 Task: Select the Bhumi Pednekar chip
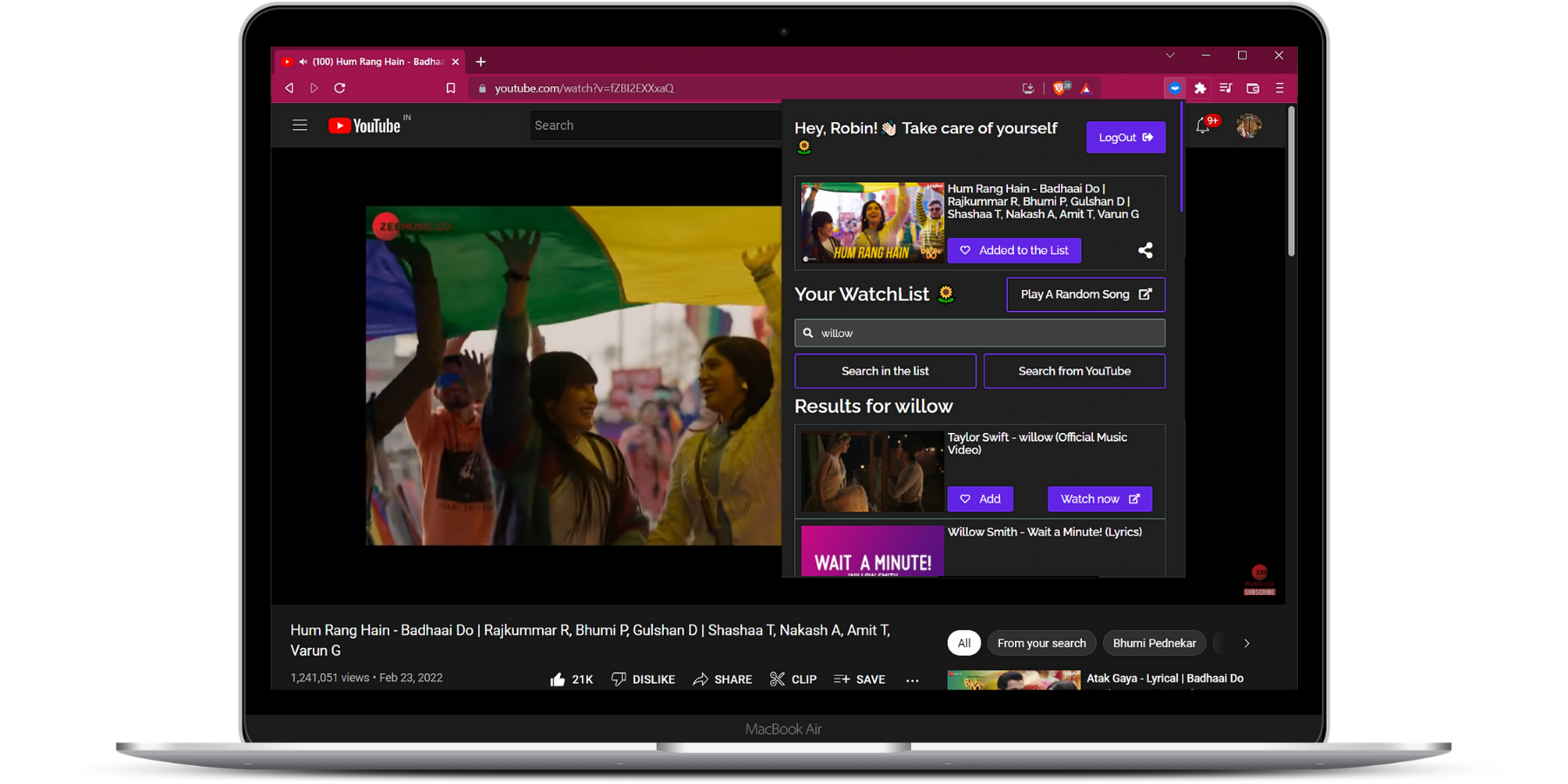pos(1154,643)
